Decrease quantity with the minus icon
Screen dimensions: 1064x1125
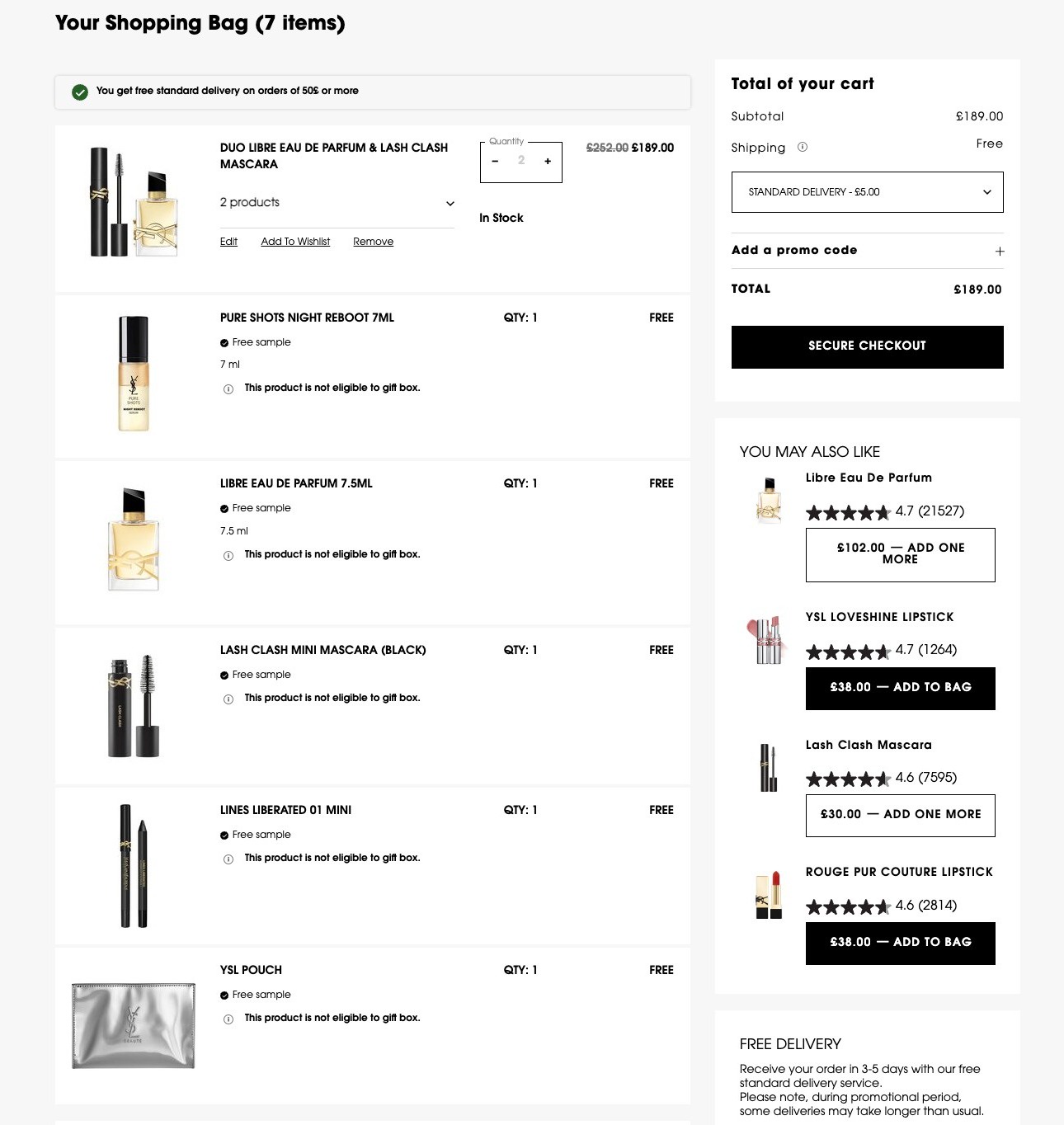tap(495, 161)
